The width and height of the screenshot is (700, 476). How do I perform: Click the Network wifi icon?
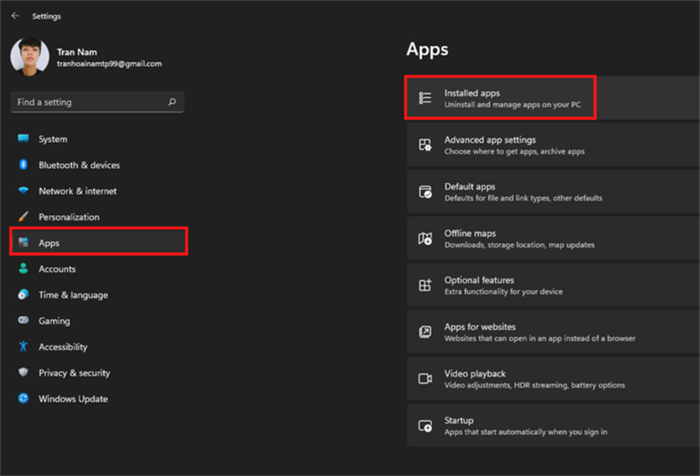point(23,191)
